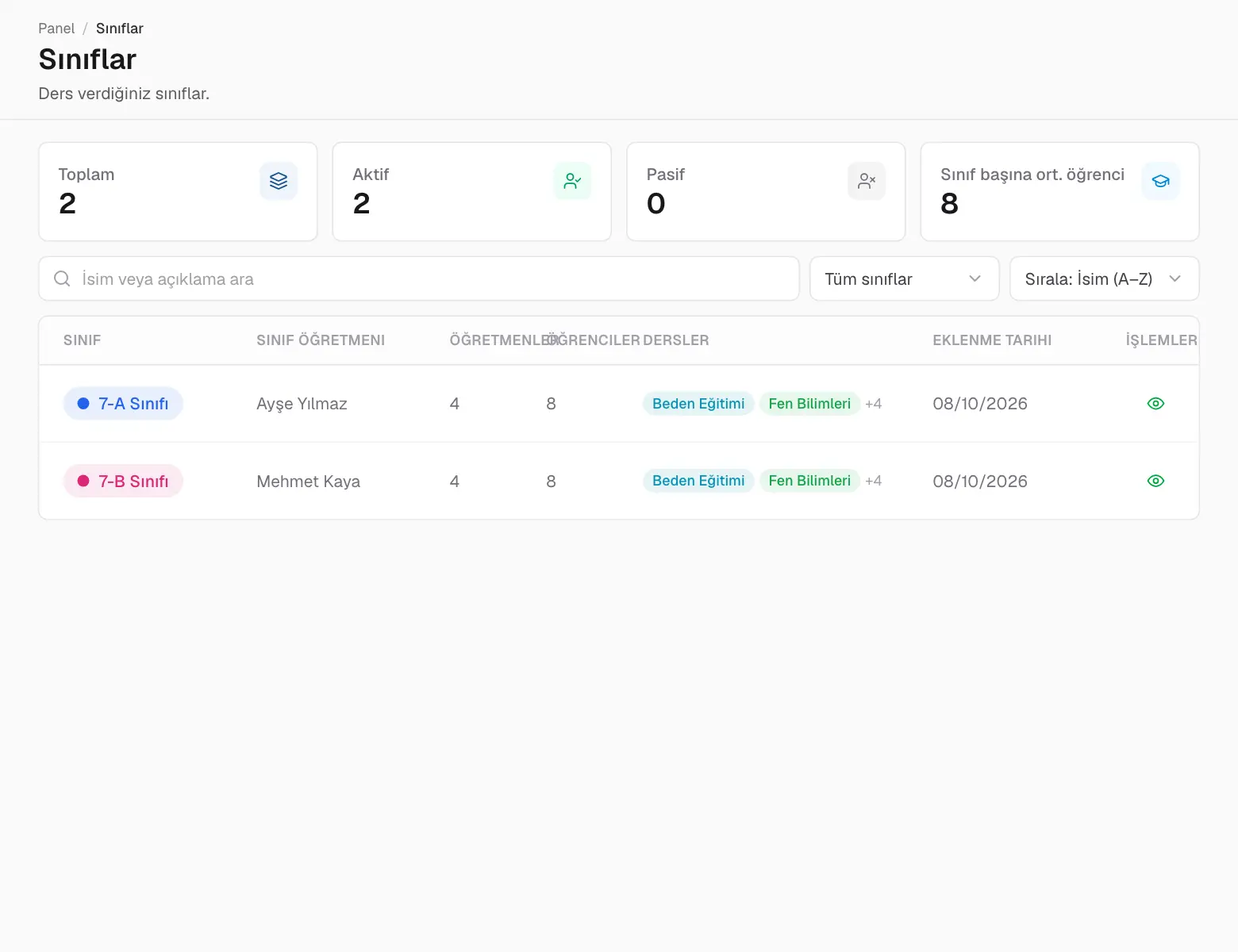Click the blue dot on 7-A Sınıfı

[x=83, y=404]
